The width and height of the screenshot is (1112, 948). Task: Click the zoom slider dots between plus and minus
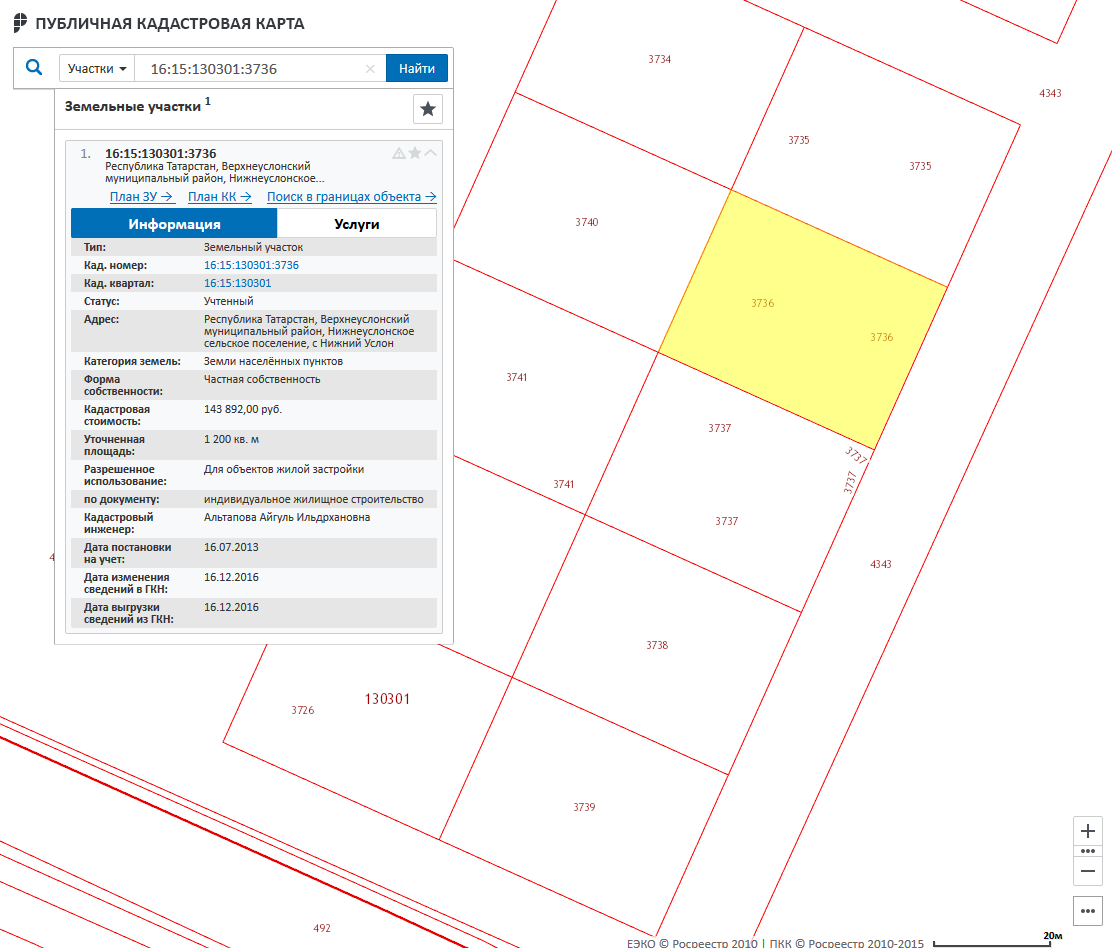coord(1088,851)
